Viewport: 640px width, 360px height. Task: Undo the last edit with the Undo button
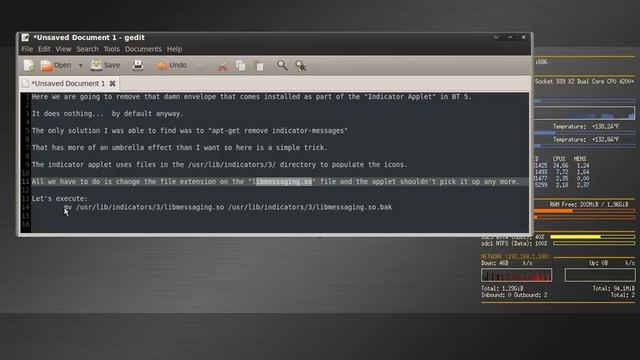tap(171, 65)
